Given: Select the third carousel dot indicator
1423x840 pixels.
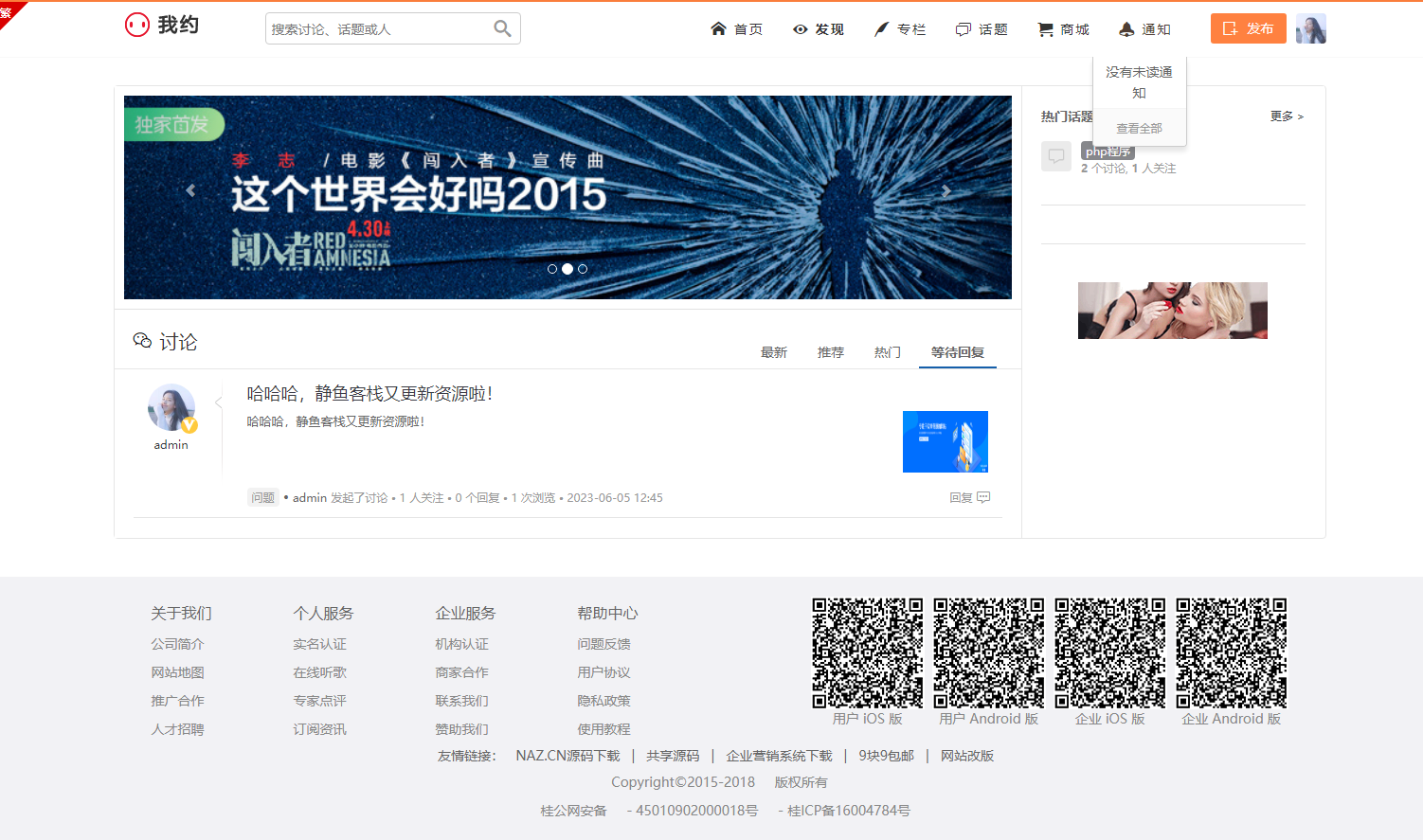Looking at the screenshot, I should coord(583,269).
